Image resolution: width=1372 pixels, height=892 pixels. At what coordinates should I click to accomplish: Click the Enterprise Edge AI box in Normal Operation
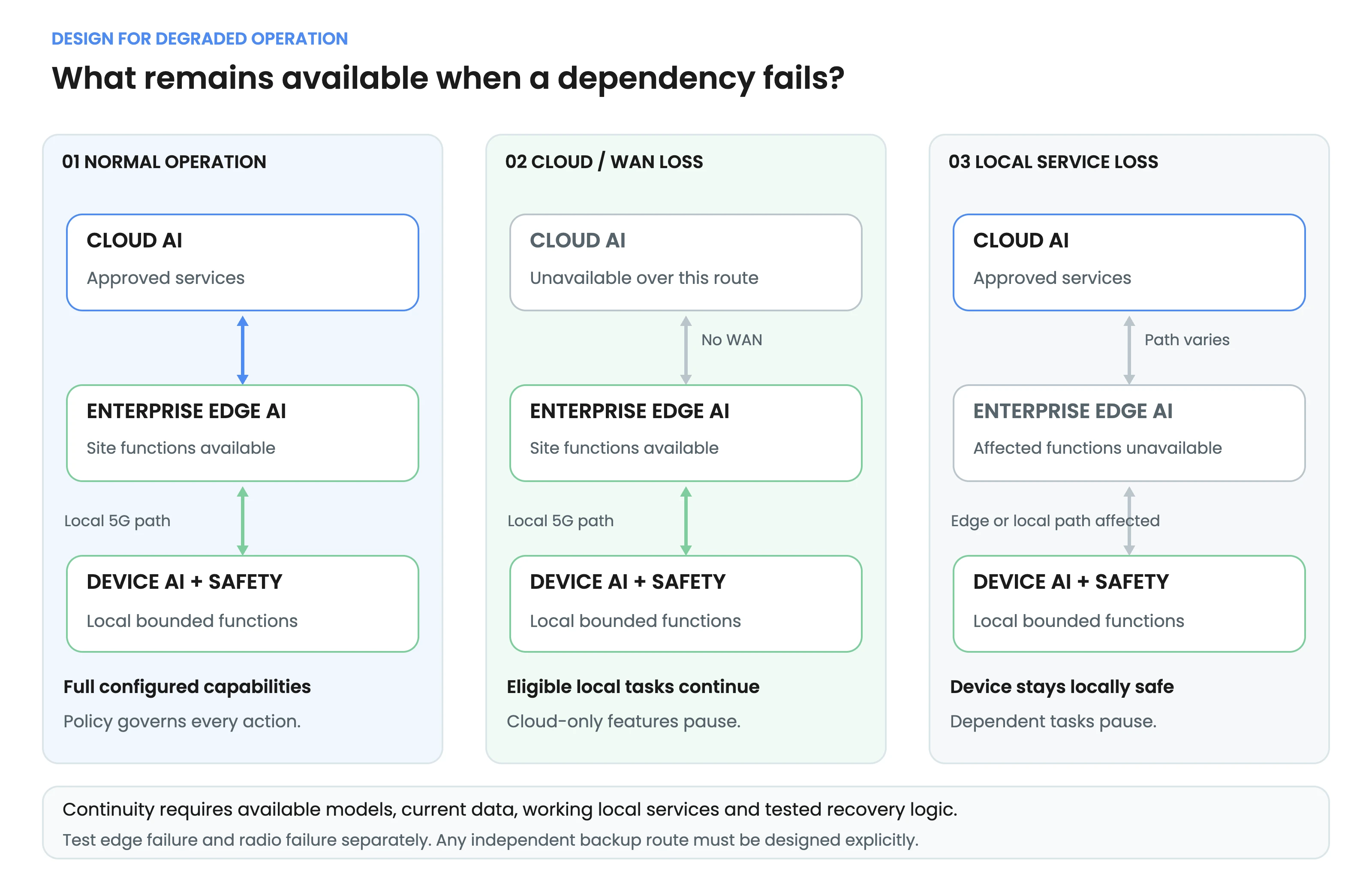tap(243, 433)
